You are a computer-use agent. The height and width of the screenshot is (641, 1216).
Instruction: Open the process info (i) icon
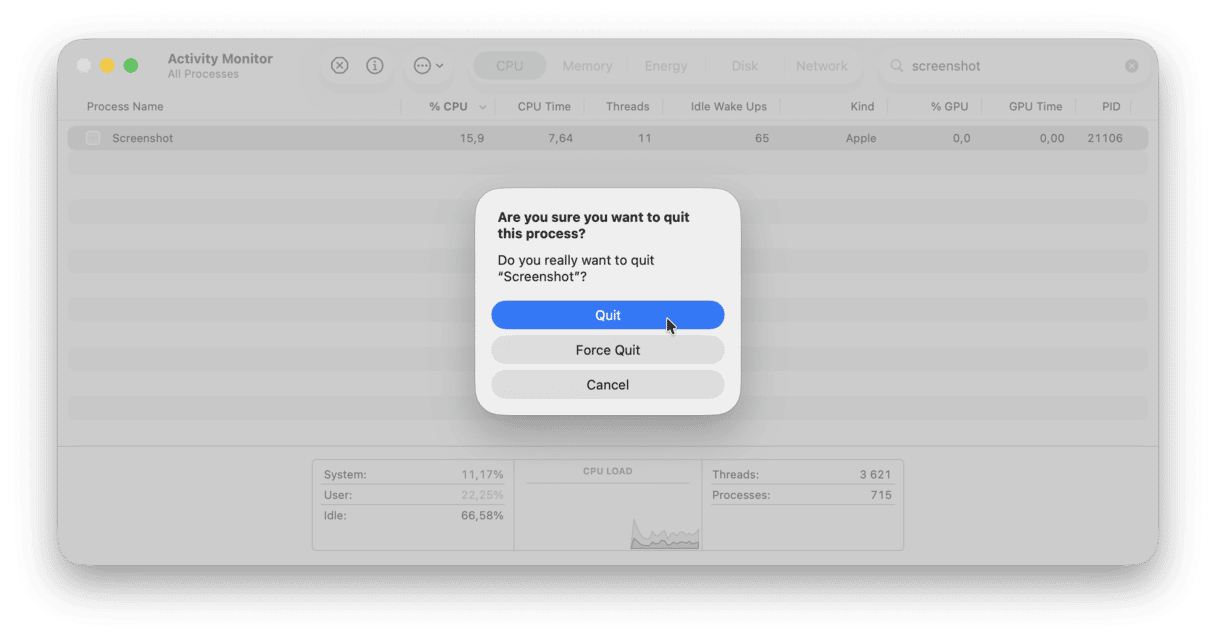(375, 65)
